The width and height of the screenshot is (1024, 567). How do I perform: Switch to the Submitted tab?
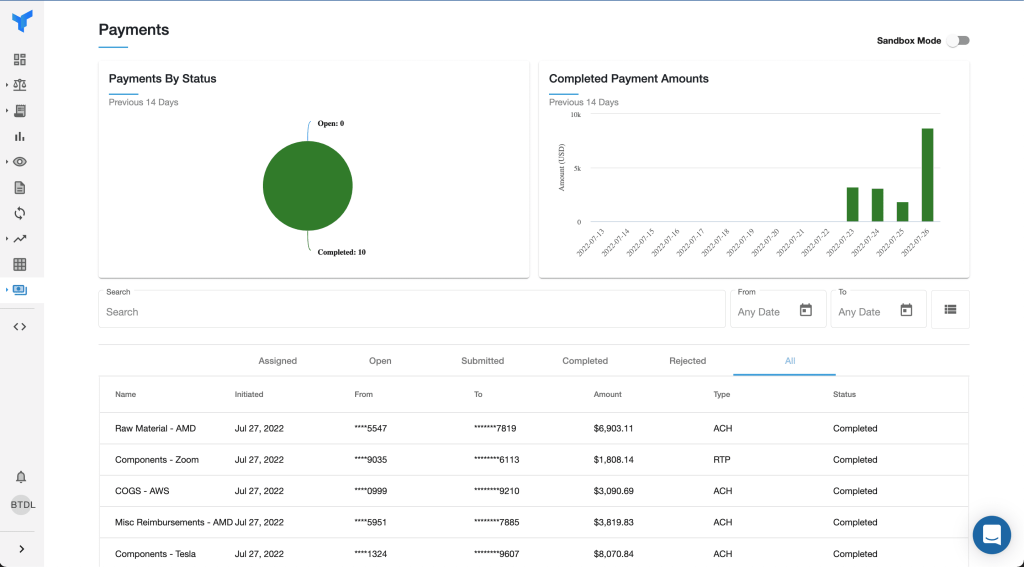pos(483,361)
